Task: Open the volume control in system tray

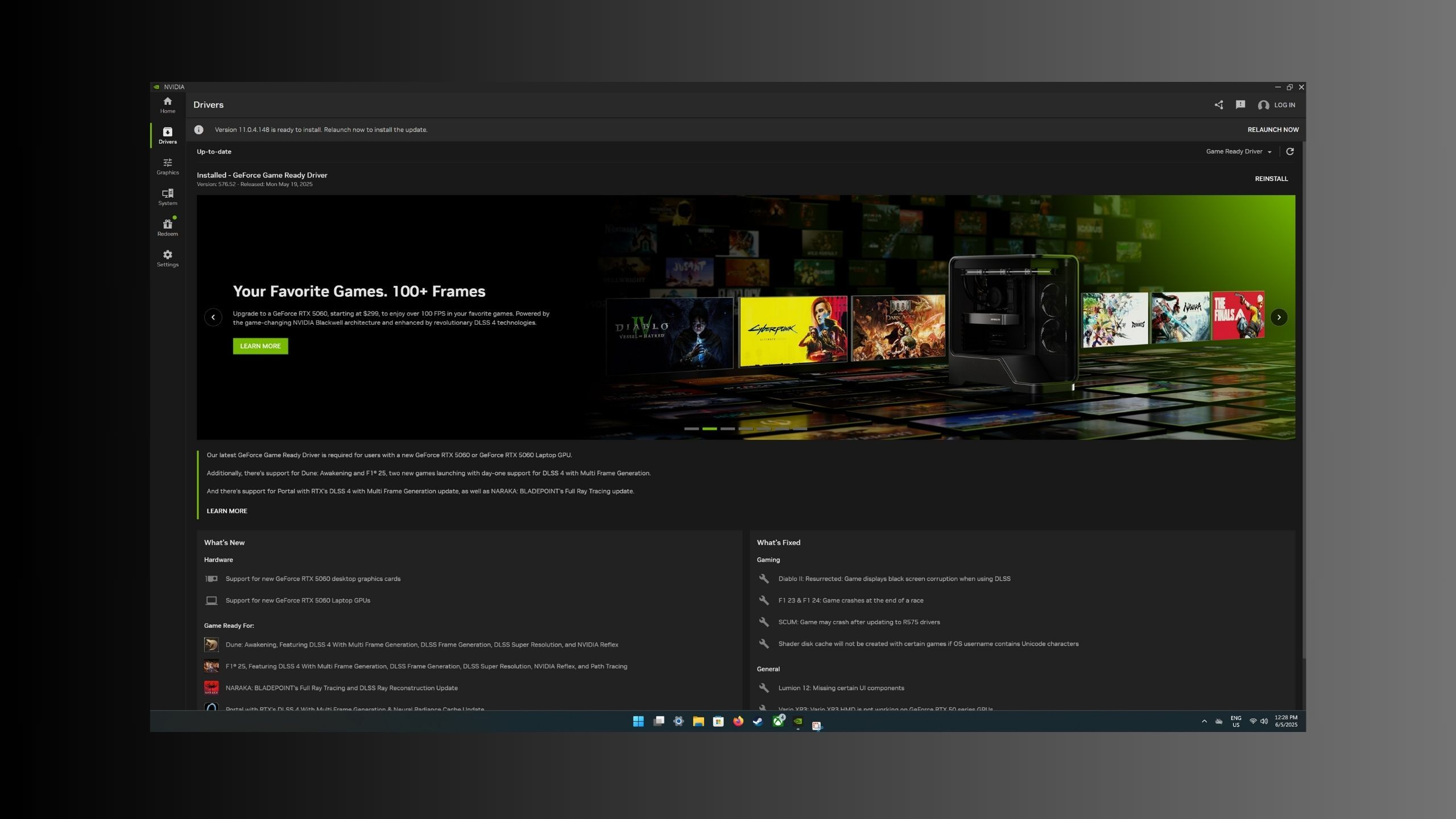Action: click(1264, 721)
